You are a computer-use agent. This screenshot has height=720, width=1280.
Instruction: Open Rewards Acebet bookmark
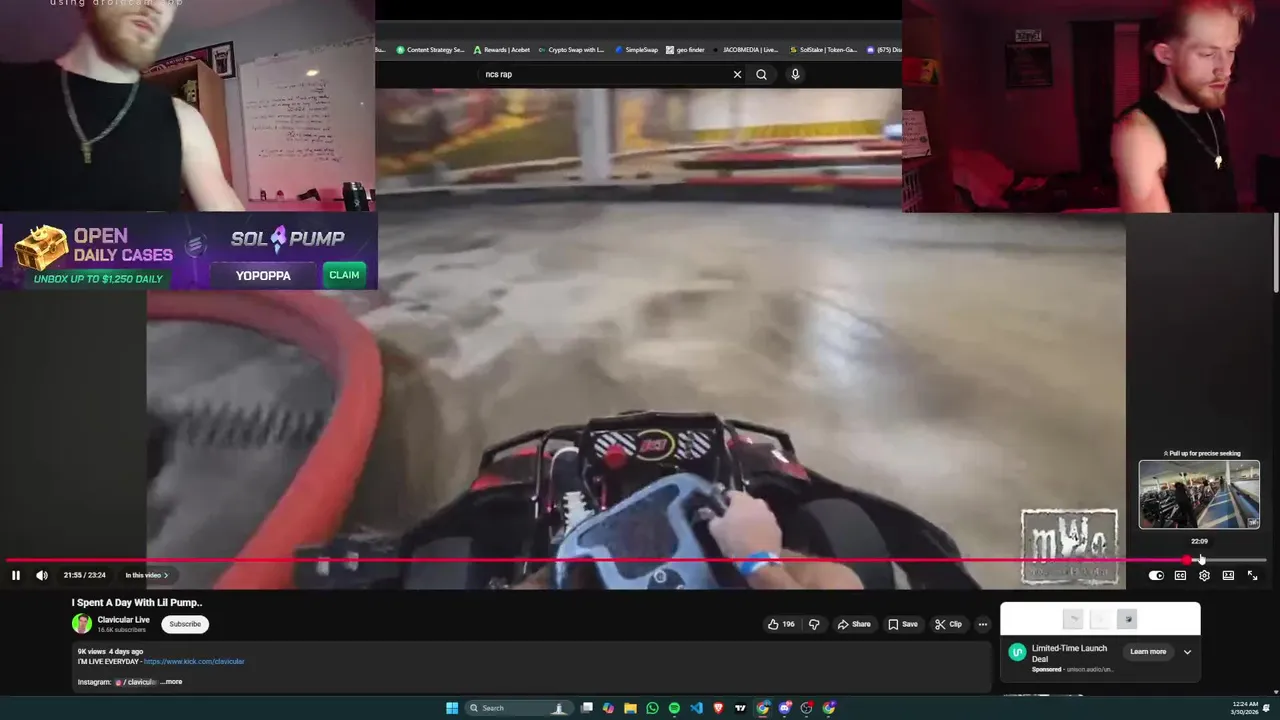tap(502, 49)
